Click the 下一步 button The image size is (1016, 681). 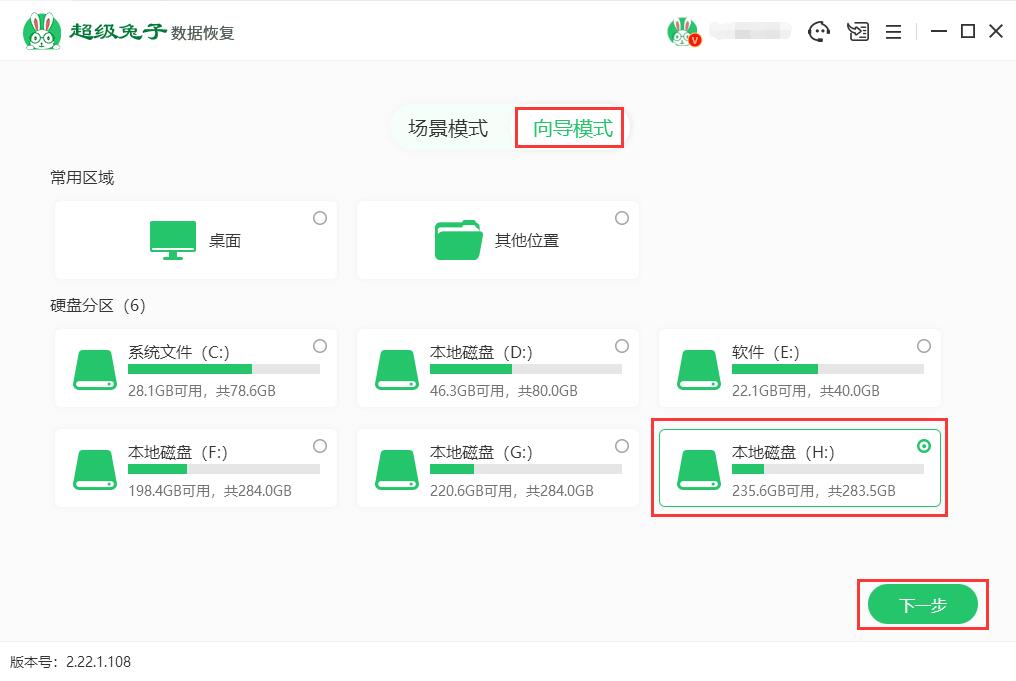pyautogui.click(x=922, y=604)
